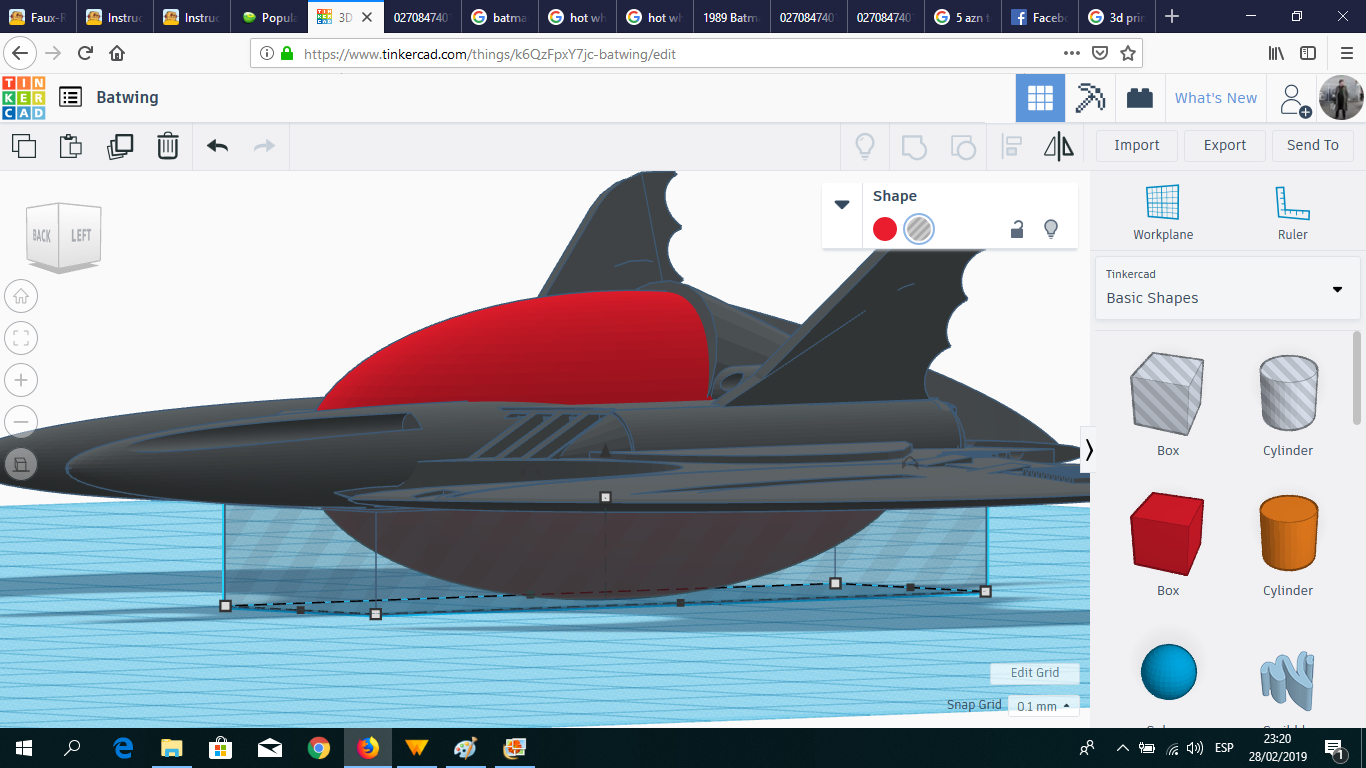Viewport: 1366px width, 768px height.
Task: Duplicate the selected shape
Action: [x=120, y=146]
